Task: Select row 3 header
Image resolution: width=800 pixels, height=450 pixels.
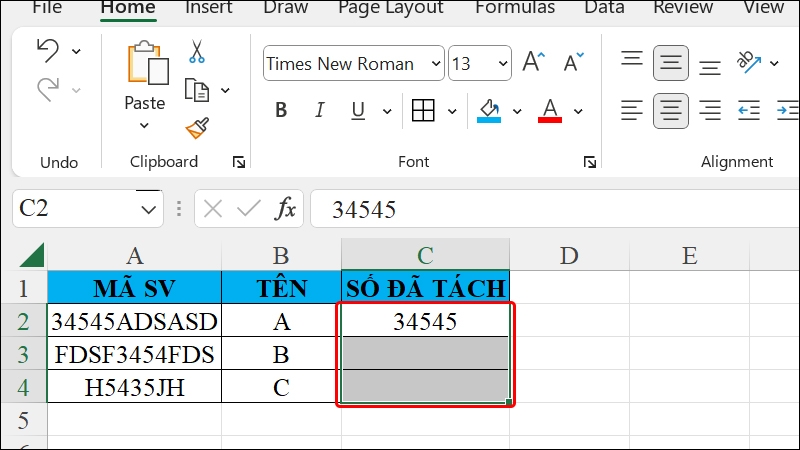Action: 23,354
